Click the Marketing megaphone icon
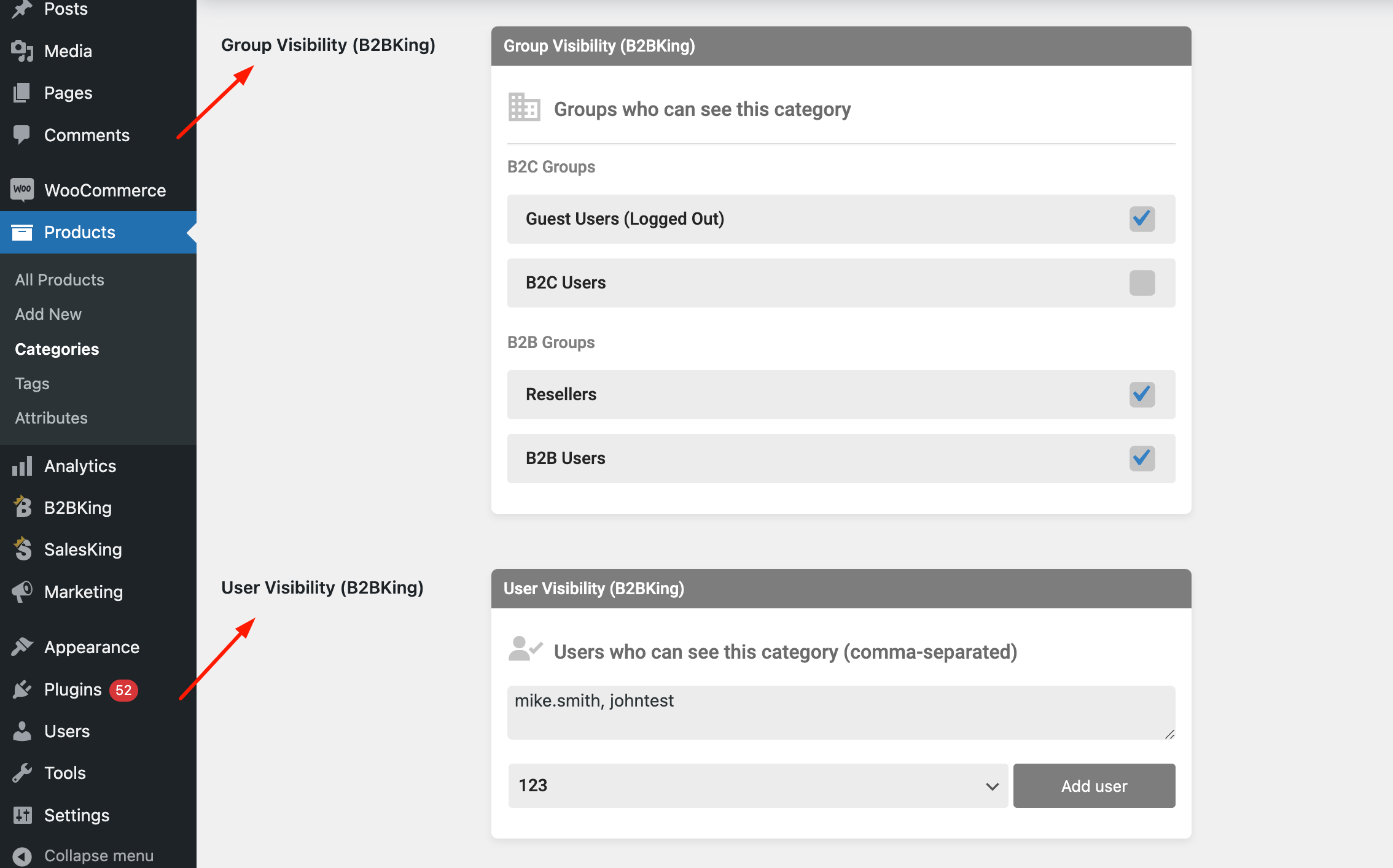This screenshot has height=868, width=1393. (22, 592)
